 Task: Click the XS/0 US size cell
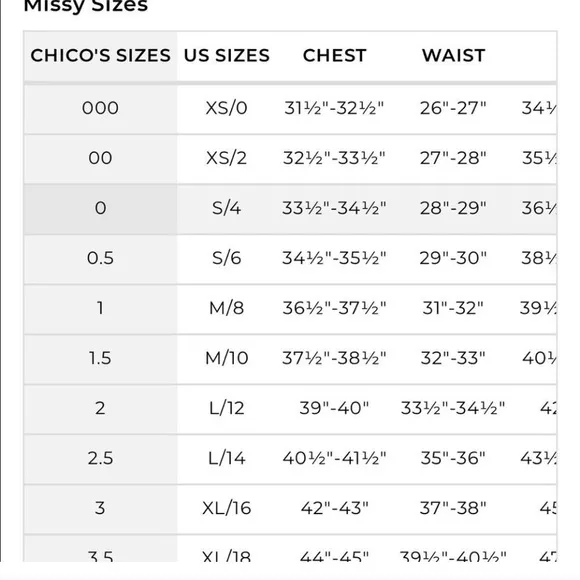[226, 109]
